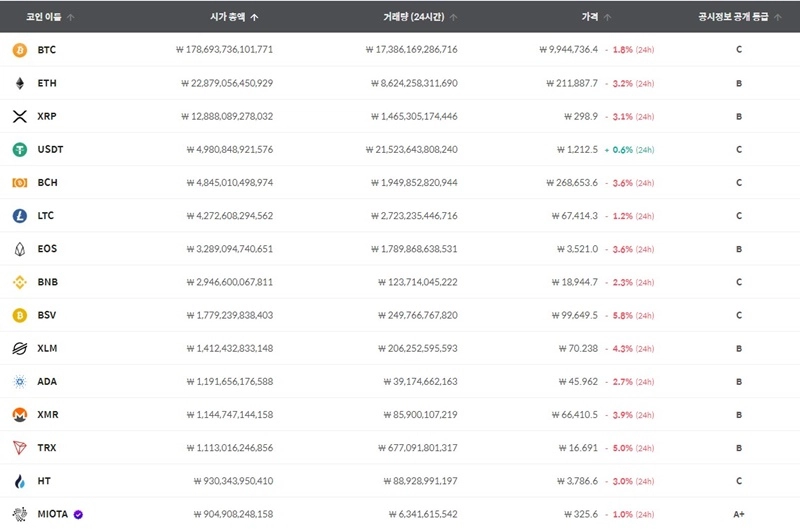Click the purple verified badge next to MIOTA
This screenshot has width=800, height=529.
(x=78, y=514)
